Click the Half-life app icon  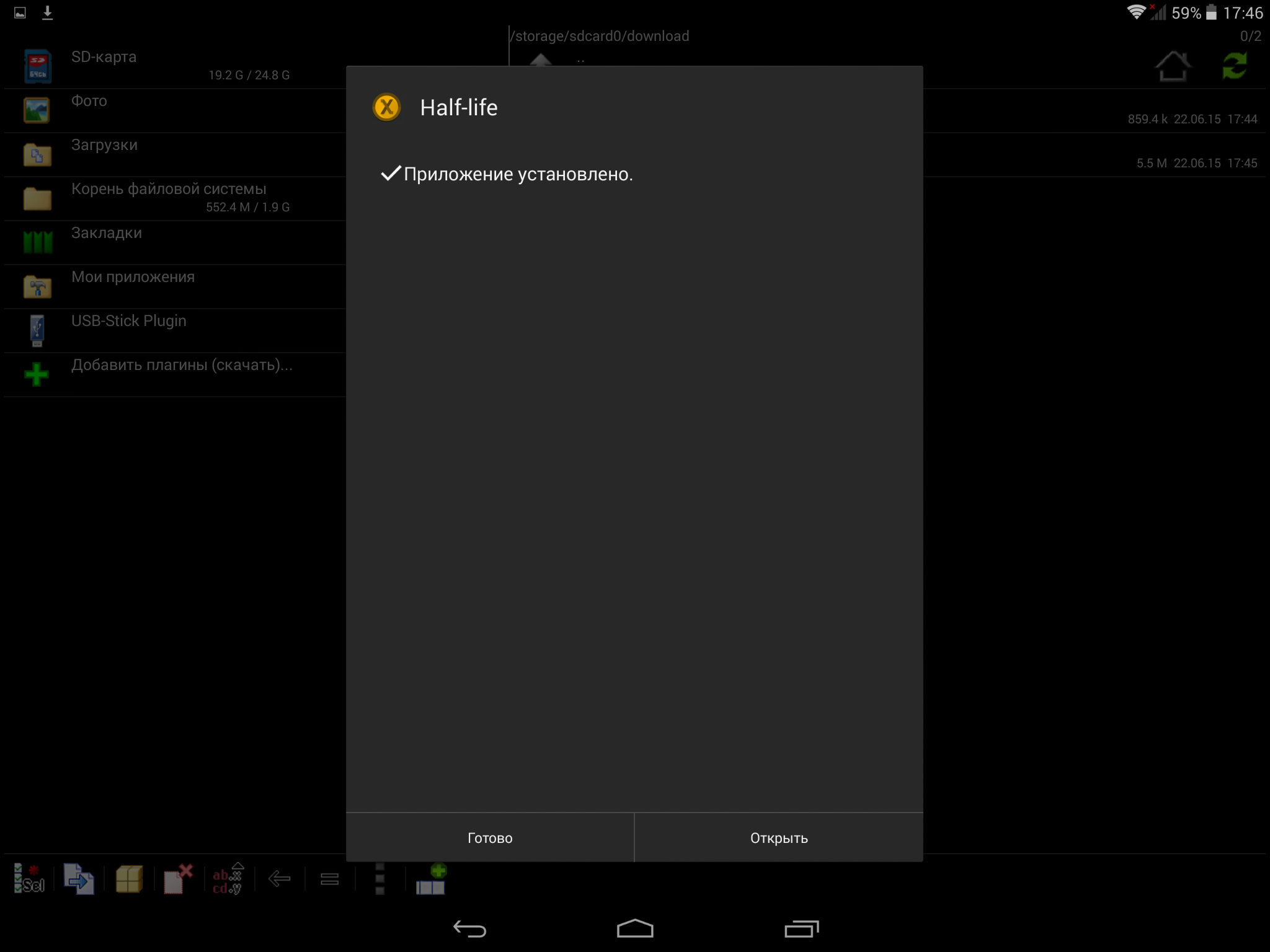click(x=386, y=107)
